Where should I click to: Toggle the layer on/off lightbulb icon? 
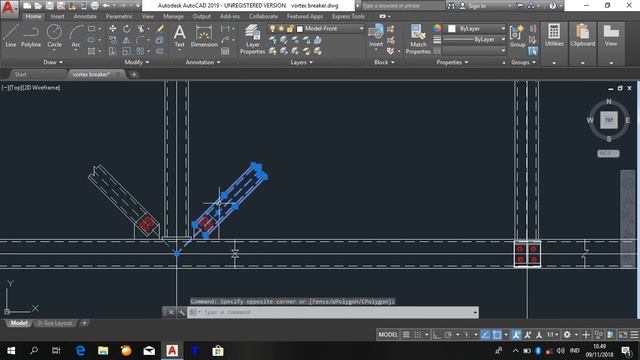tap(272, 29)
